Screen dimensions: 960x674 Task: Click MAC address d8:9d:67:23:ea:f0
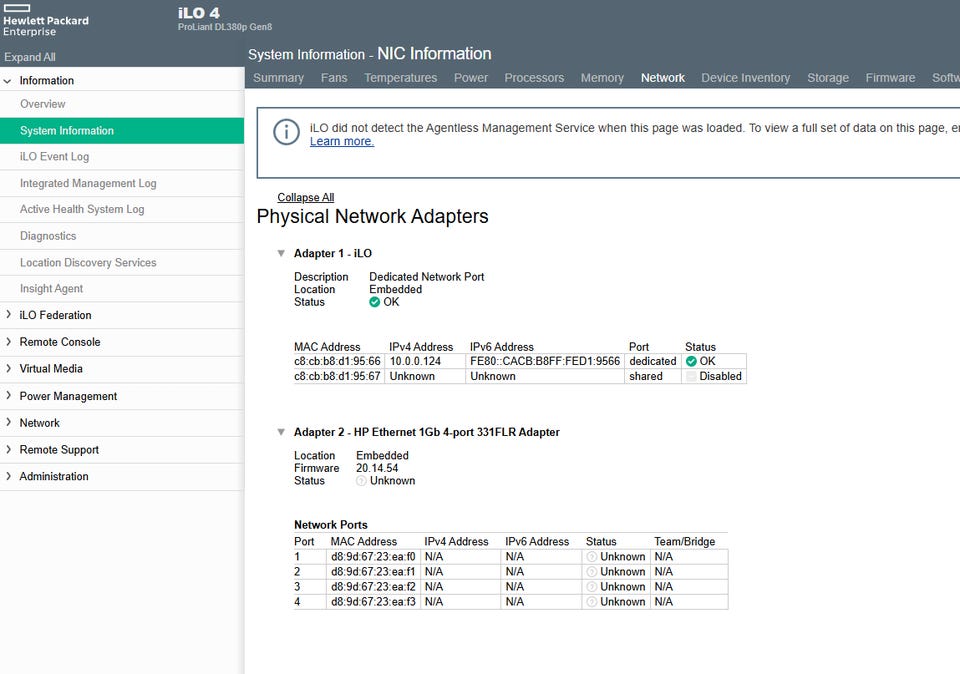373,556
